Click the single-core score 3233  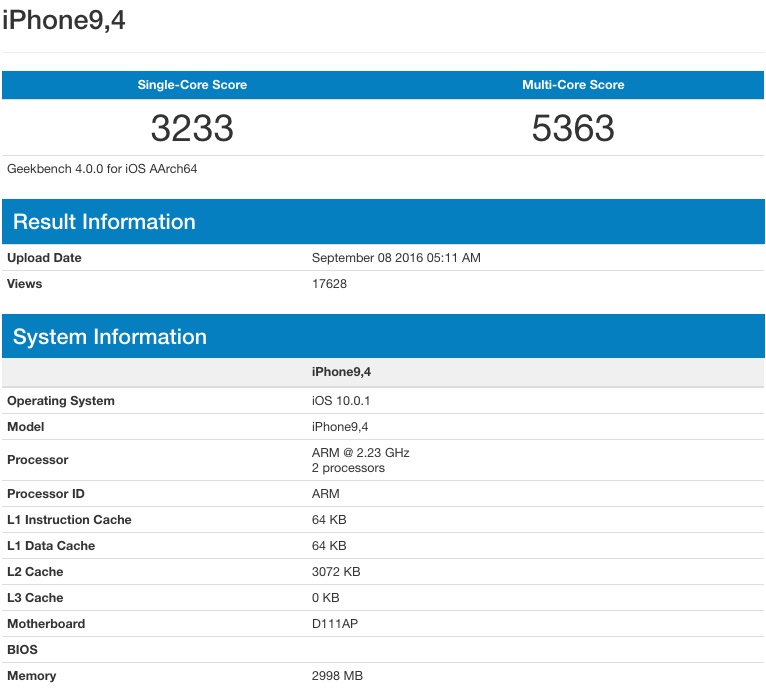(192, 128)
